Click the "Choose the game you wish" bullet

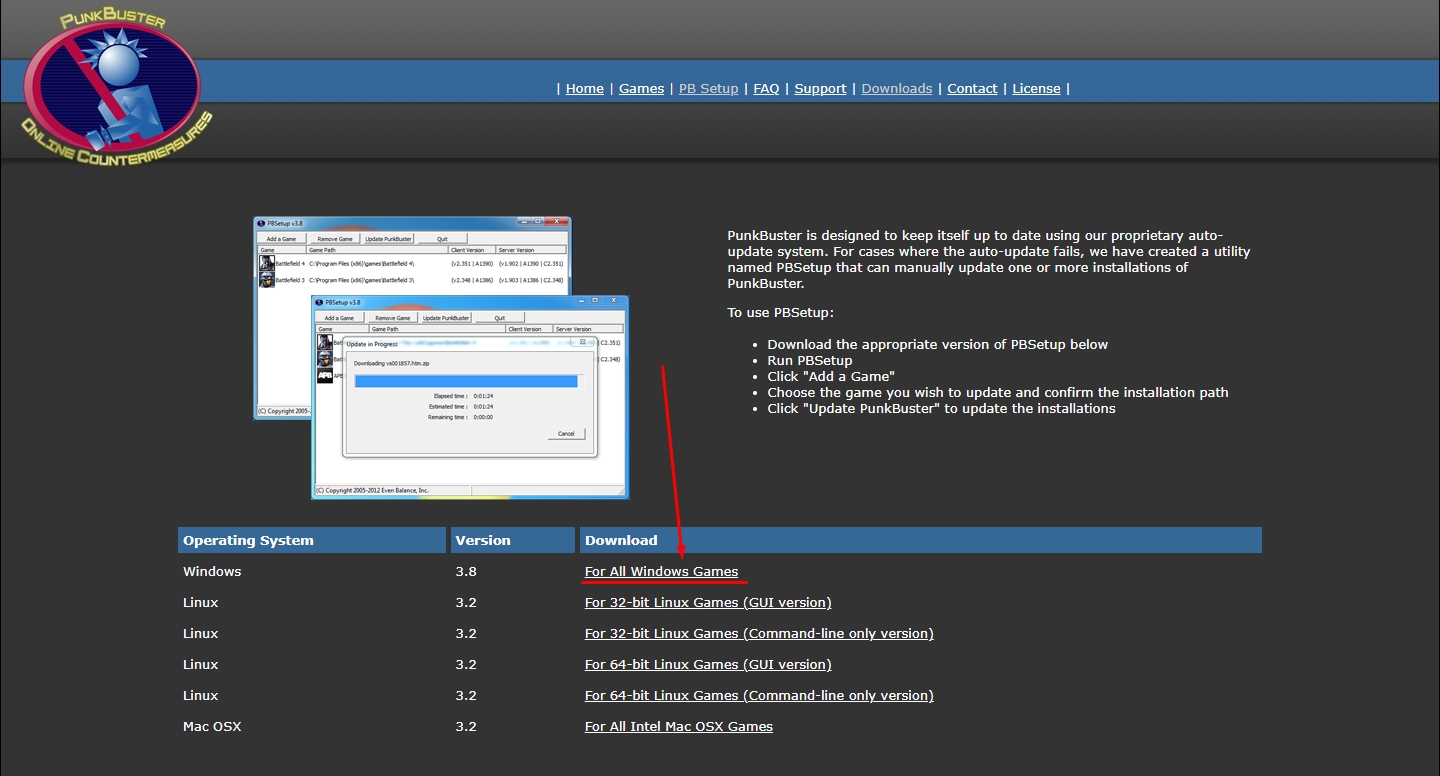[998, 393]
